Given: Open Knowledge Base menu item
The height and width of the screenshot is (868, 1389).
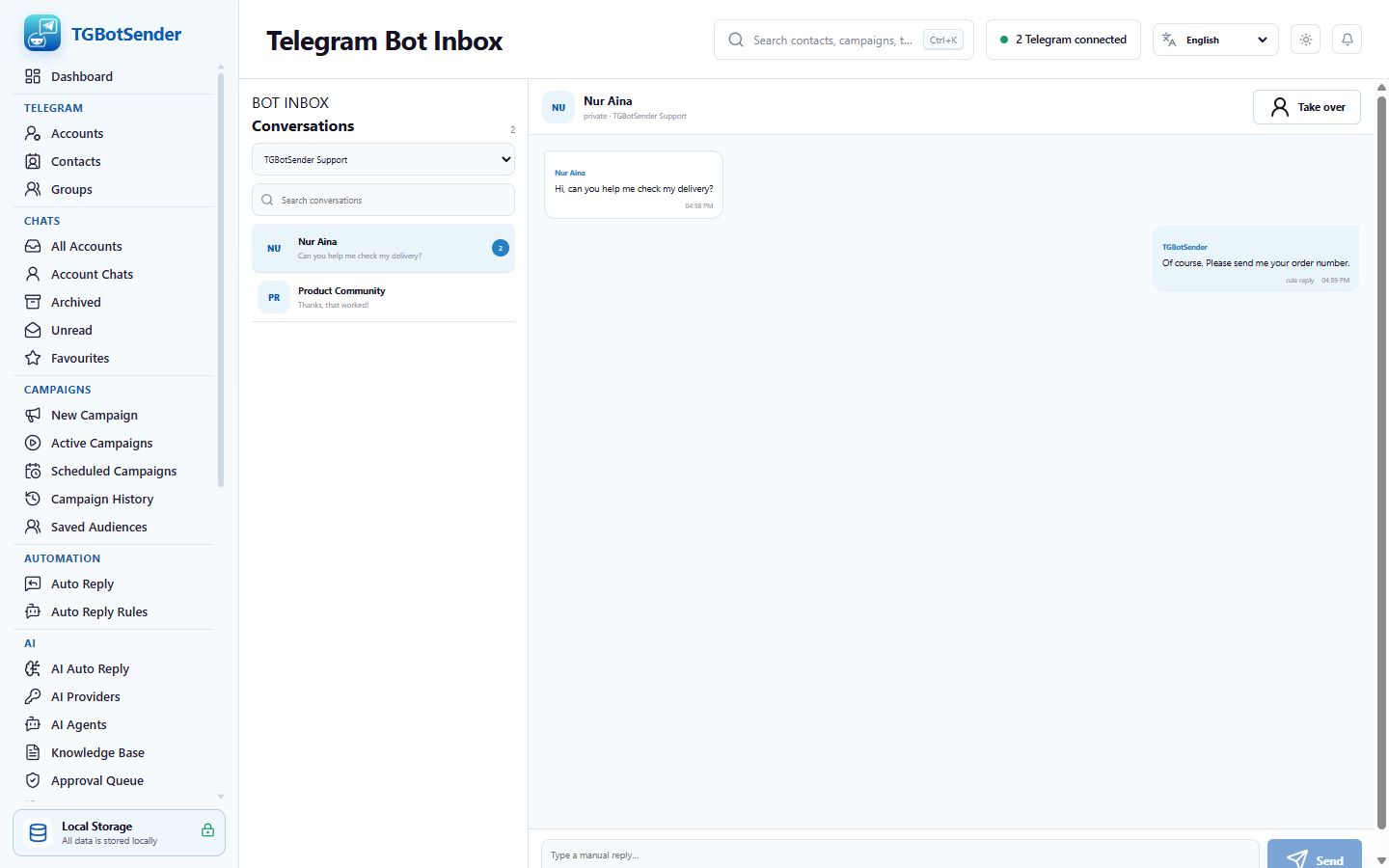Looking at the screenshot, I should pyautogui.click(x=114, y=752).
